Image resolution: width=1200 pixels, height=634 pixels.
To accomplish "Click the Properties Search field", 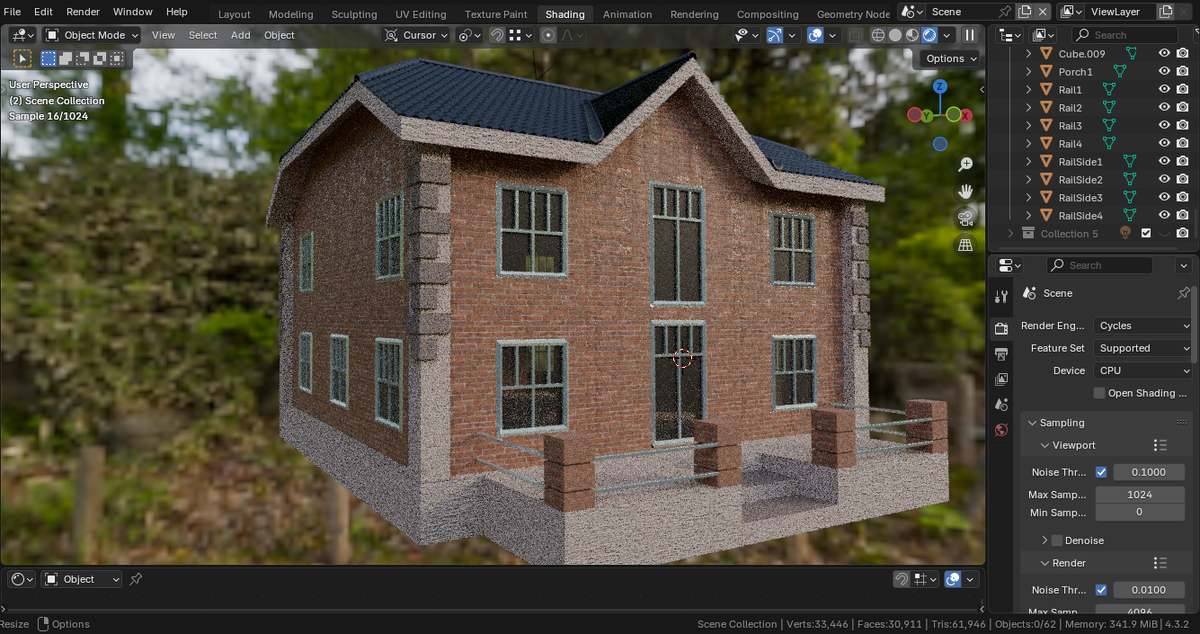I will pos(1100,265).
